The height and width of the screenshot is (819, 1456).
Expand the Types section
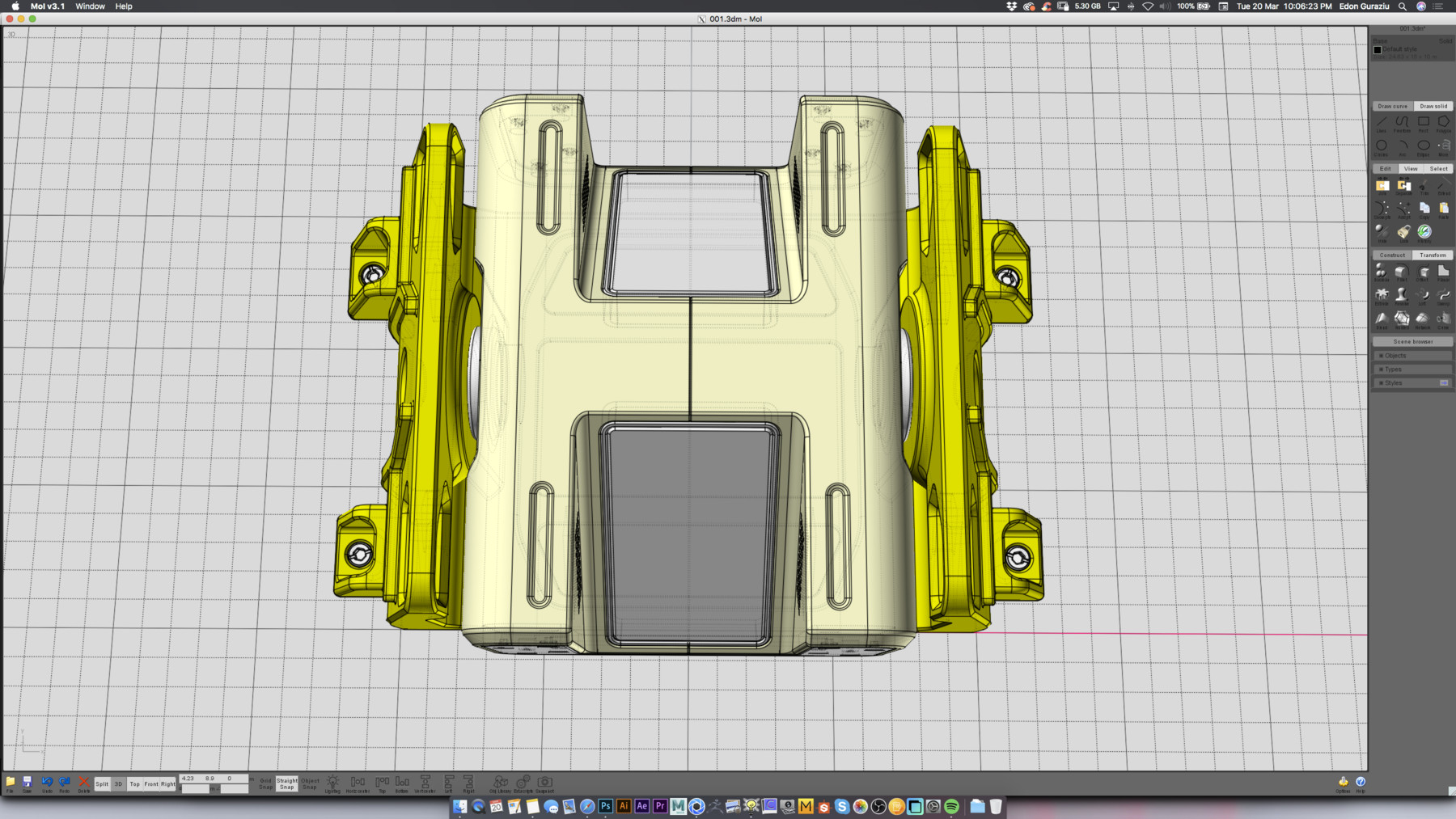(x=1390, y=368)
